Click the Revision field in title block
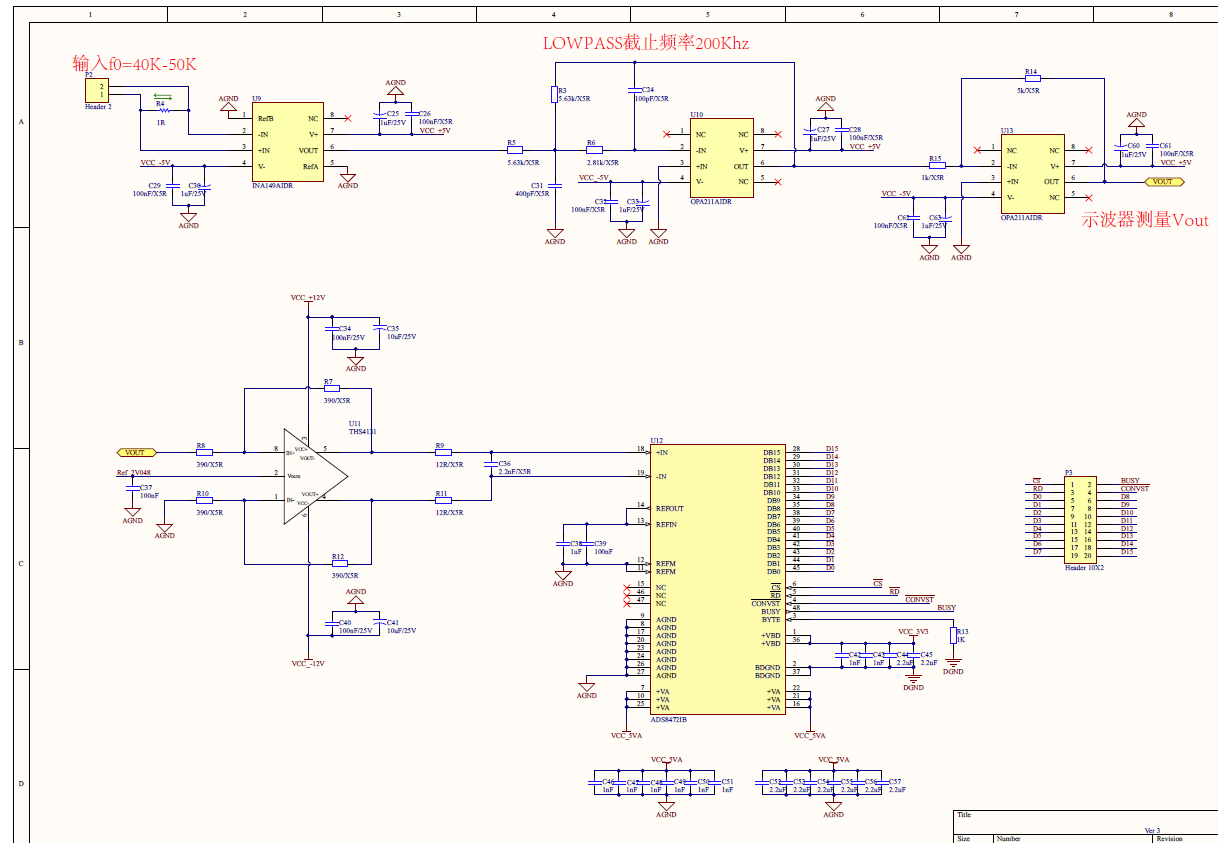The height and width of the screenshot is (843, 1218). [x=1168, y=839]
